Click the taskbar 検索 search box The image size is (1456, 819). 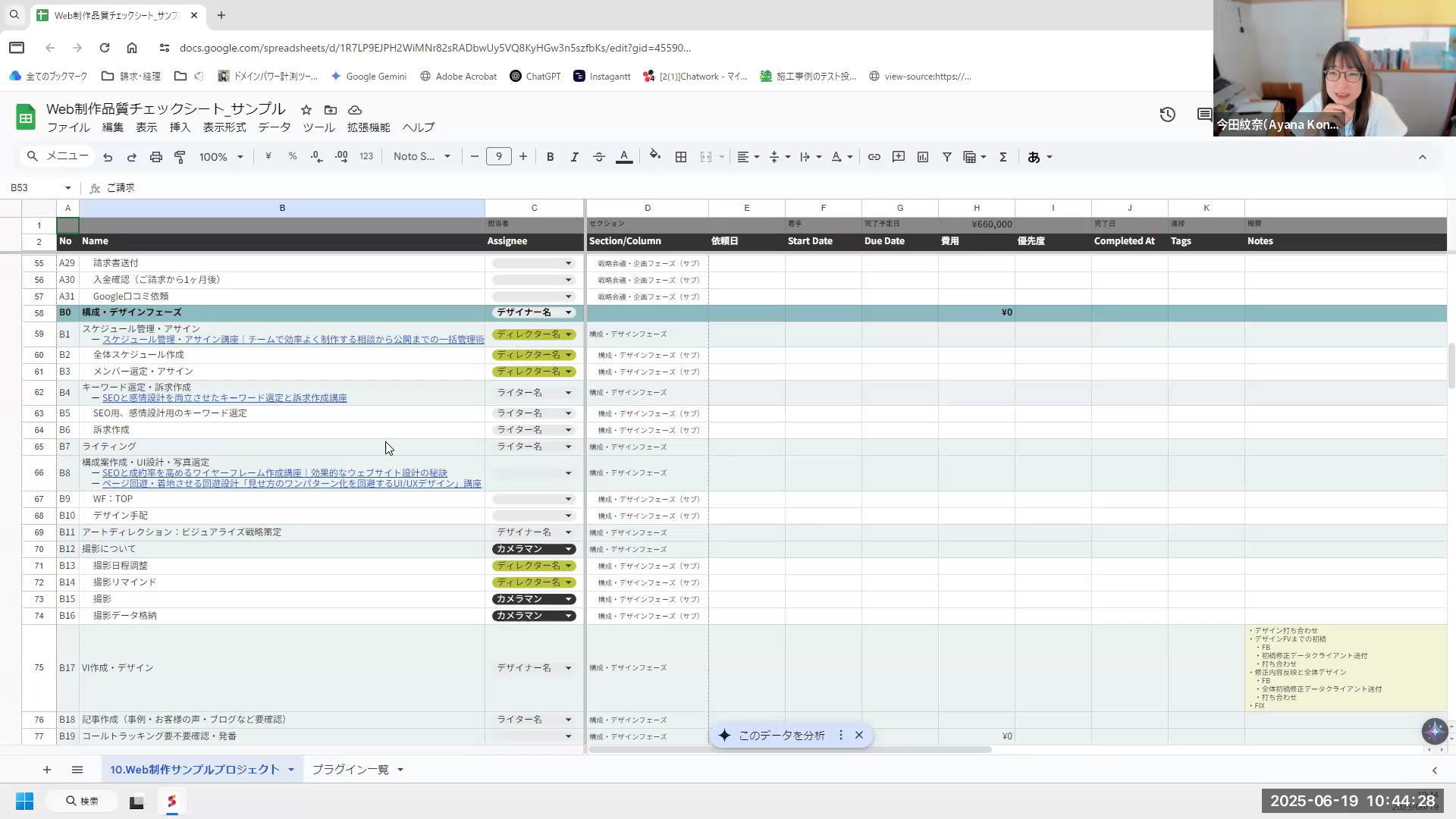click(x=82, y=802)
